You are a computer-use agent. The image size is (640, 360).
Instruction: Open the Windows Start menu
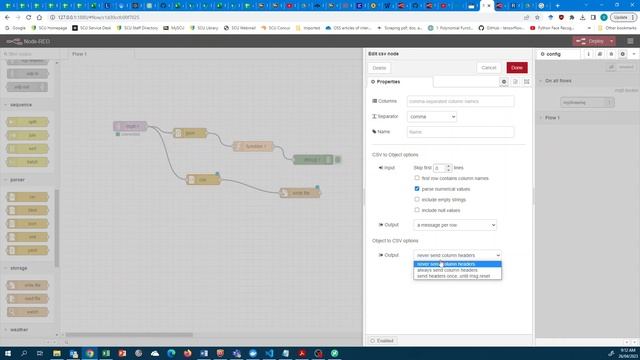coord(8,353)
